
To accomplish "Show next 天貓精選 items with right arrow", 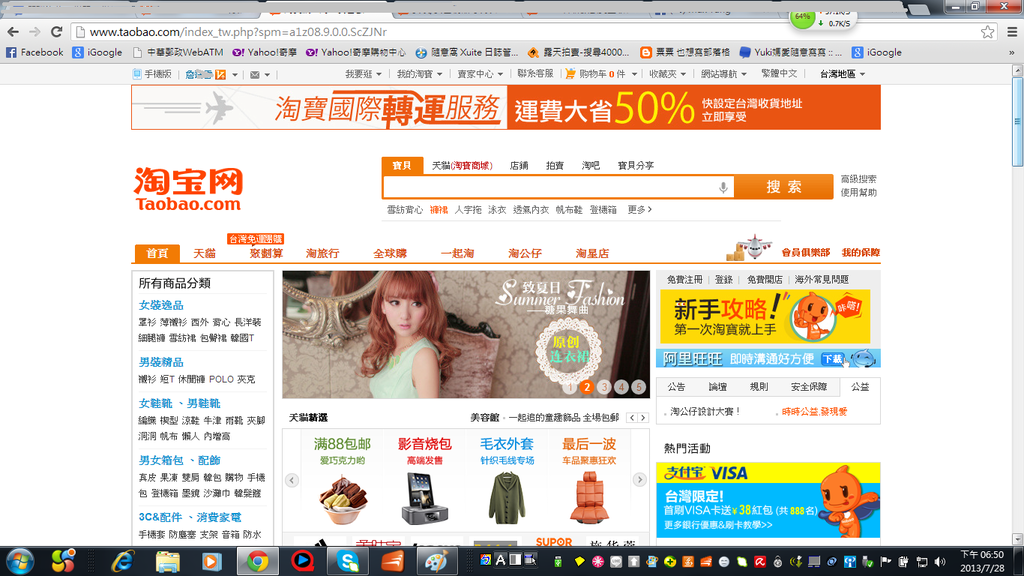I will [x=639, y=480].
